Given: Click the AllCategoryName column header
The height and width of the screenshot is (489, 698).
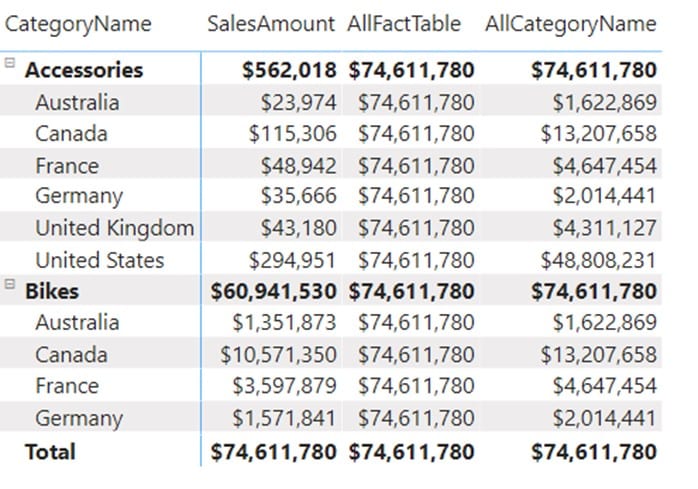Looking at the screenshot, I should click(x=571, y=24).
